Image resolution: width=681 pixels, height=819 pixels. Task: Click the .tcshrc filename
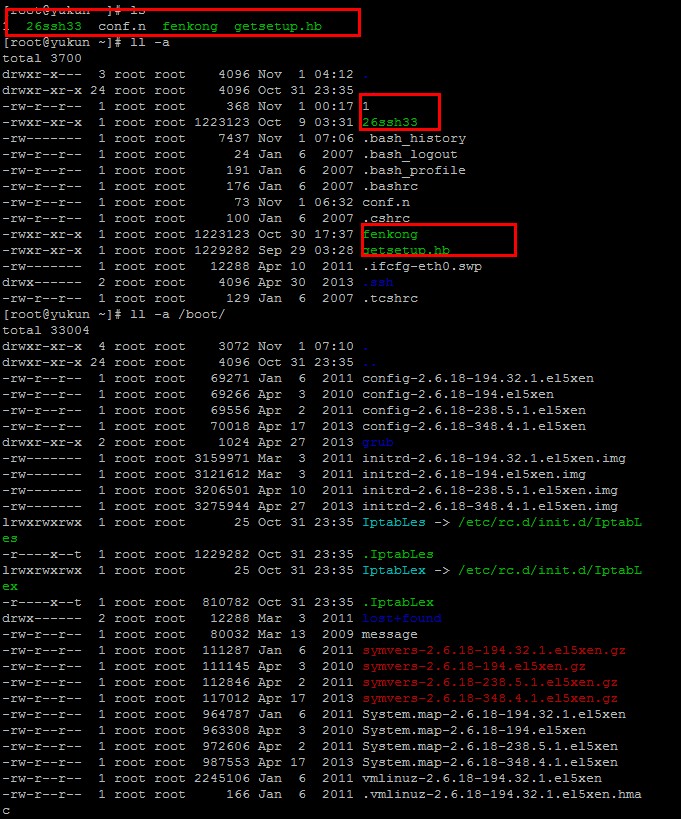(390, 298)
